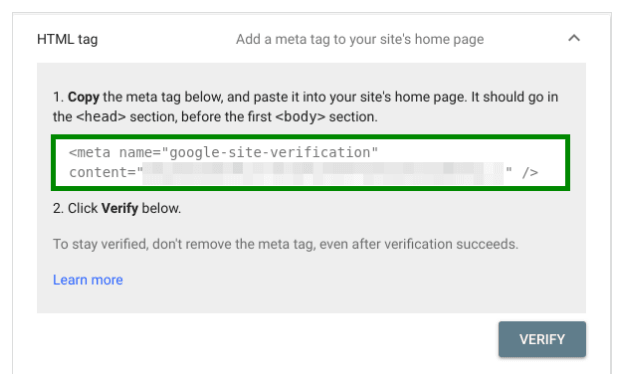Click the 'even after verification succeeds' phrase
619x374 pixels.
click(x=418, y=244)
